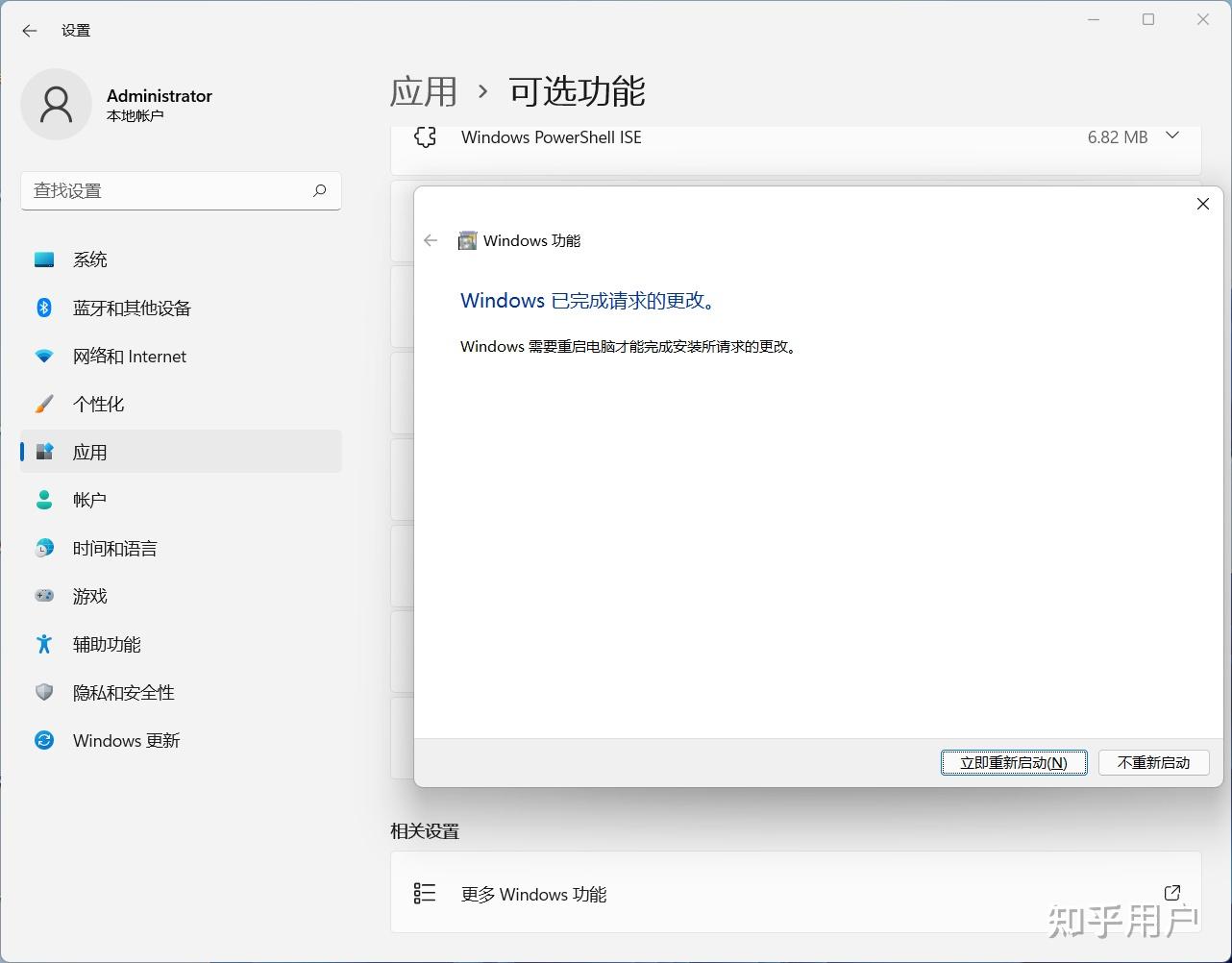
Task: Close the Settings window
Action: point(1203,19)
